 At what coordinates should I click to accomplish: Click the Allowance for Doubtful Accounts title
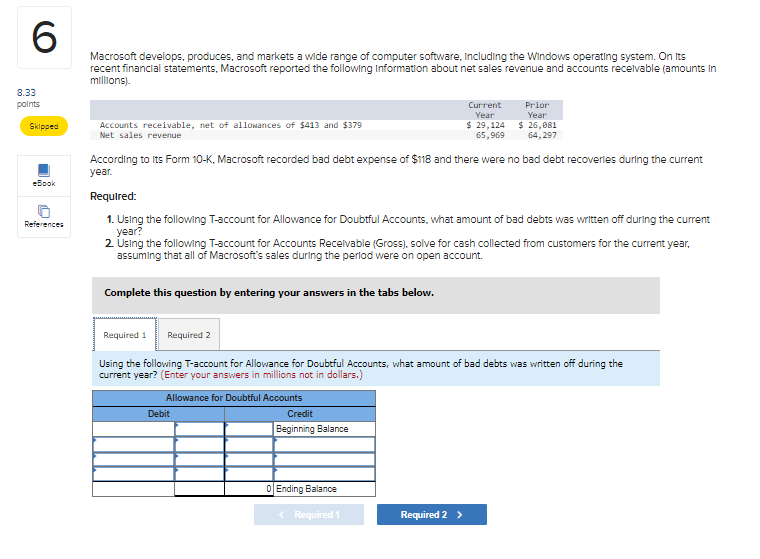pyautogui.click(x=234, y=398)
